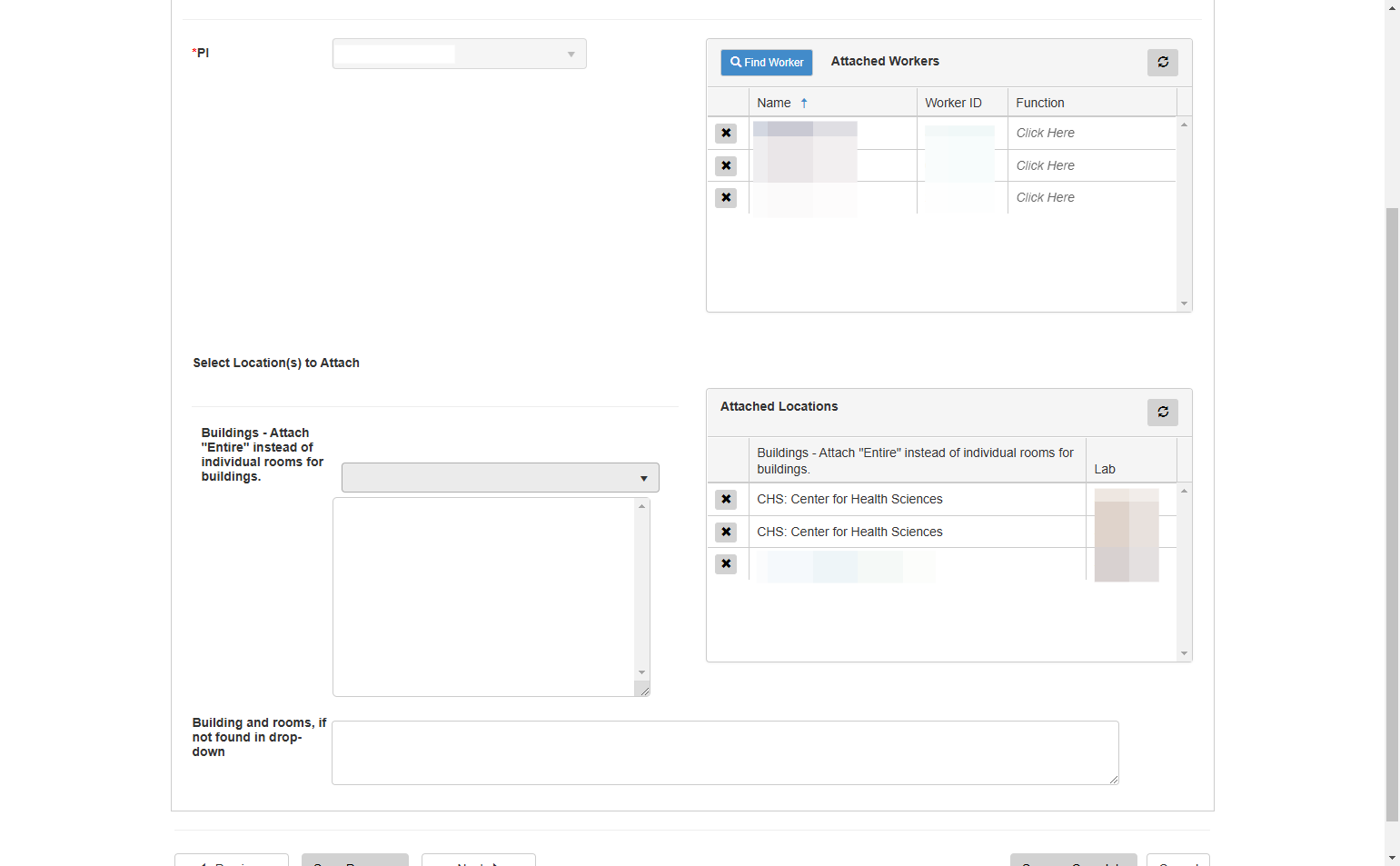Click the up arrow in building list box scrollbar
Screen dimensions: 1400x866
(641, 506)
